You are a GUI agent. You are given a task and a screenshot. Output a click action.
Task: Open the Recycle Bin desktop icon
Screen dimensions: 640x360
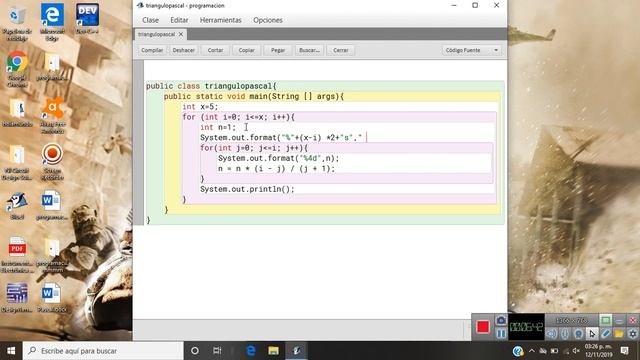pos(17,22)
